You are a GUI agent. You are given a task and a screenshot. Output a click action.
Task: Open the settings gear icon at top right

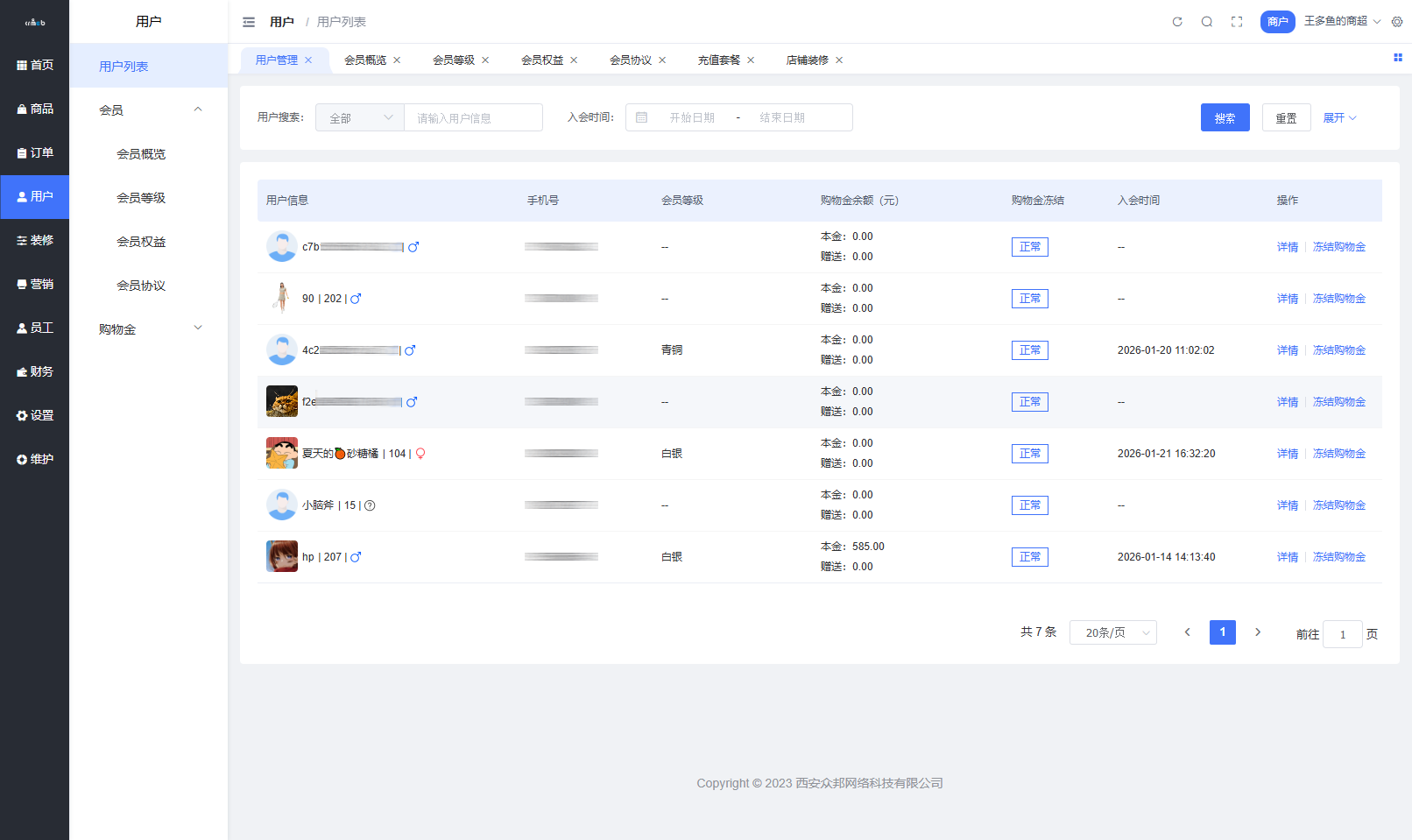(1397, 22)
